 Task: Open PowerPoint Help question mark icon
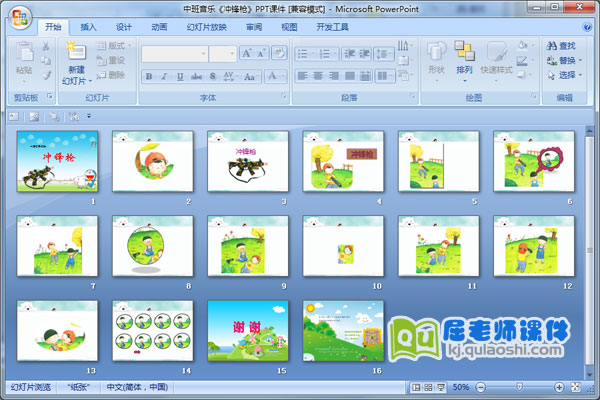587,27
